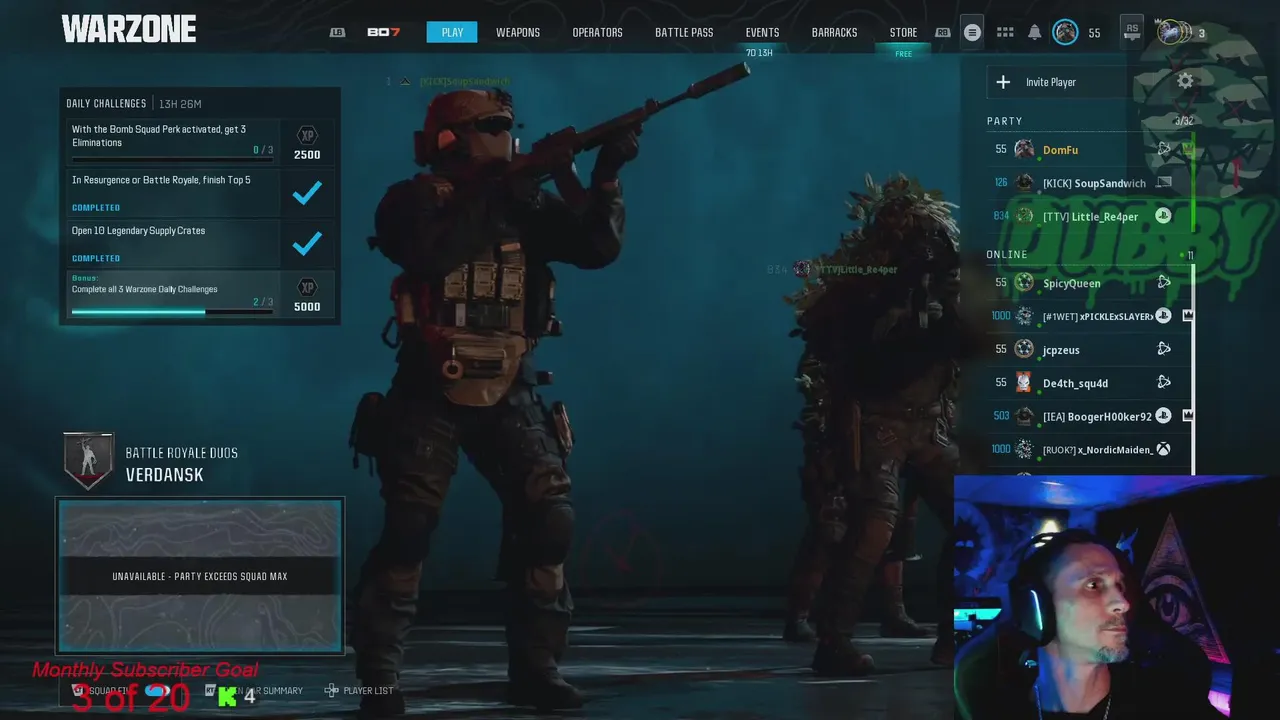Click the Legendary Supply Crates completed checkmark
Image resolution: width=1280 pixels, height=720 pixels.
307,243
